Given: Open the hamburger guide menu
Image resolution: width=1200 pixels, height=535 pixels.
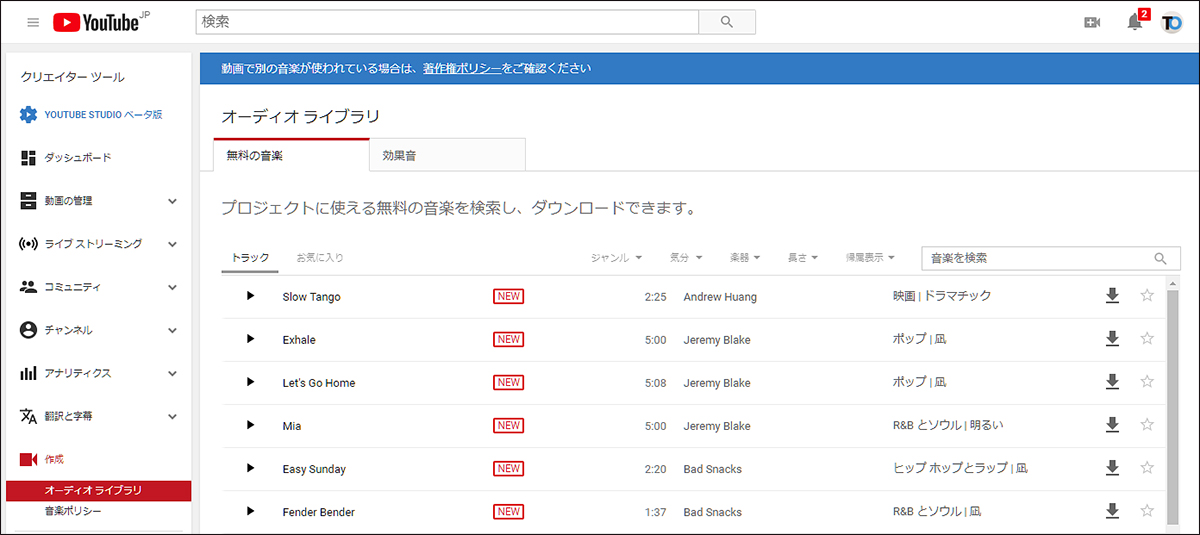Looking at the screenshot, I should 33,22.
